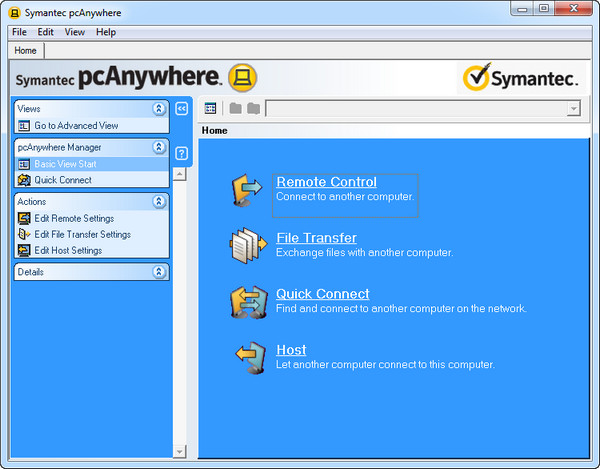Choose Edit File Transfer Settings action
Screen dimensions: 600x469
click(83, 234)
